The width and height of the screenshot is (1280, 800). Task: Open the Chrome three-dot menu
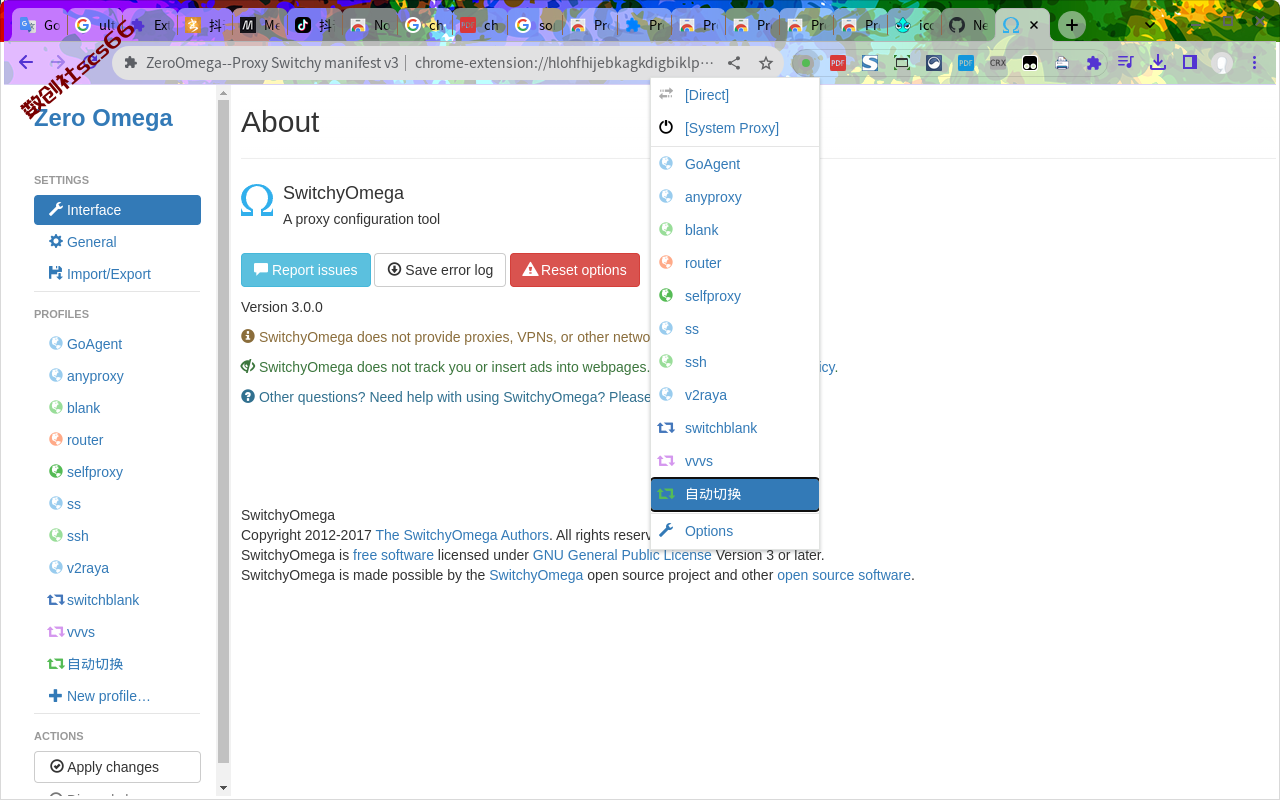pyautogui.click(x=1256, y=62)
